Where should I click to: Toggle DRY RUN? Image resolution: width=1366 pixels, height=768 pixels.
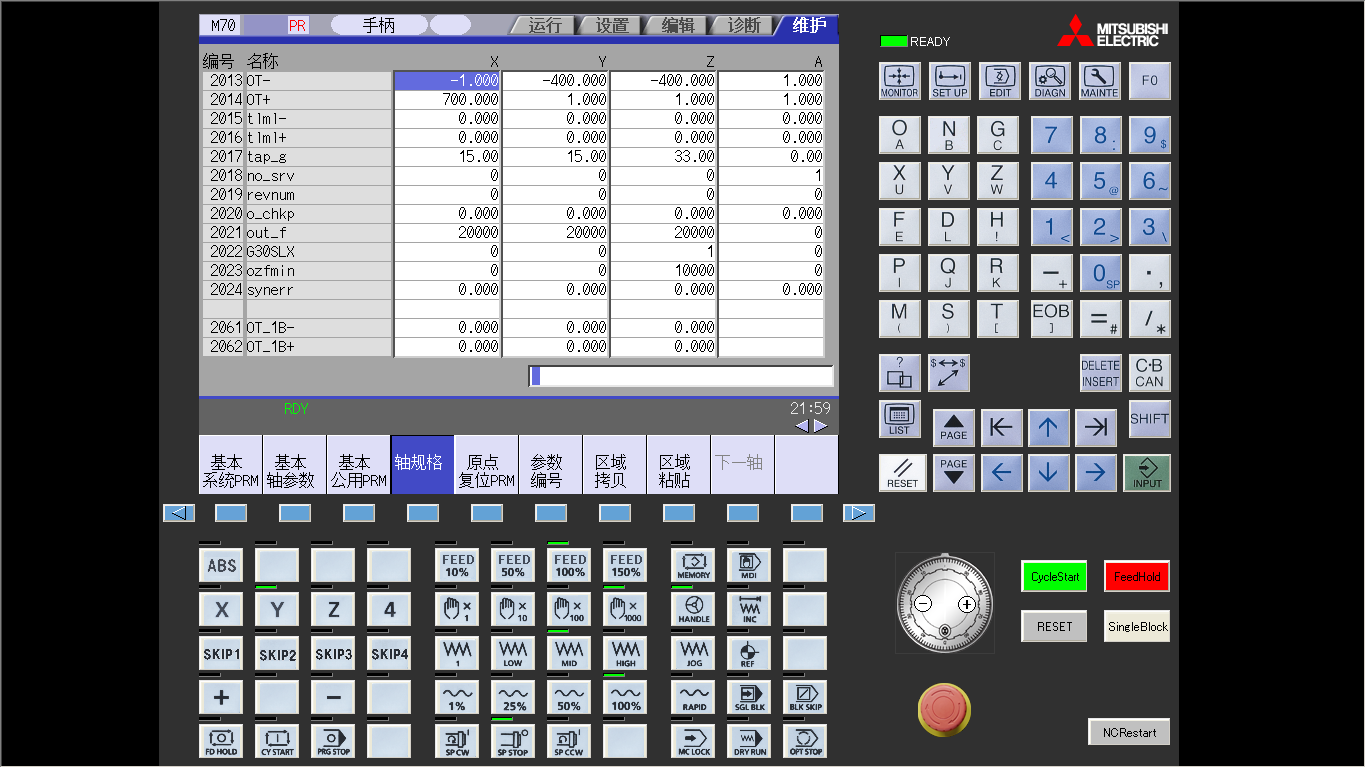pos(749,741)
